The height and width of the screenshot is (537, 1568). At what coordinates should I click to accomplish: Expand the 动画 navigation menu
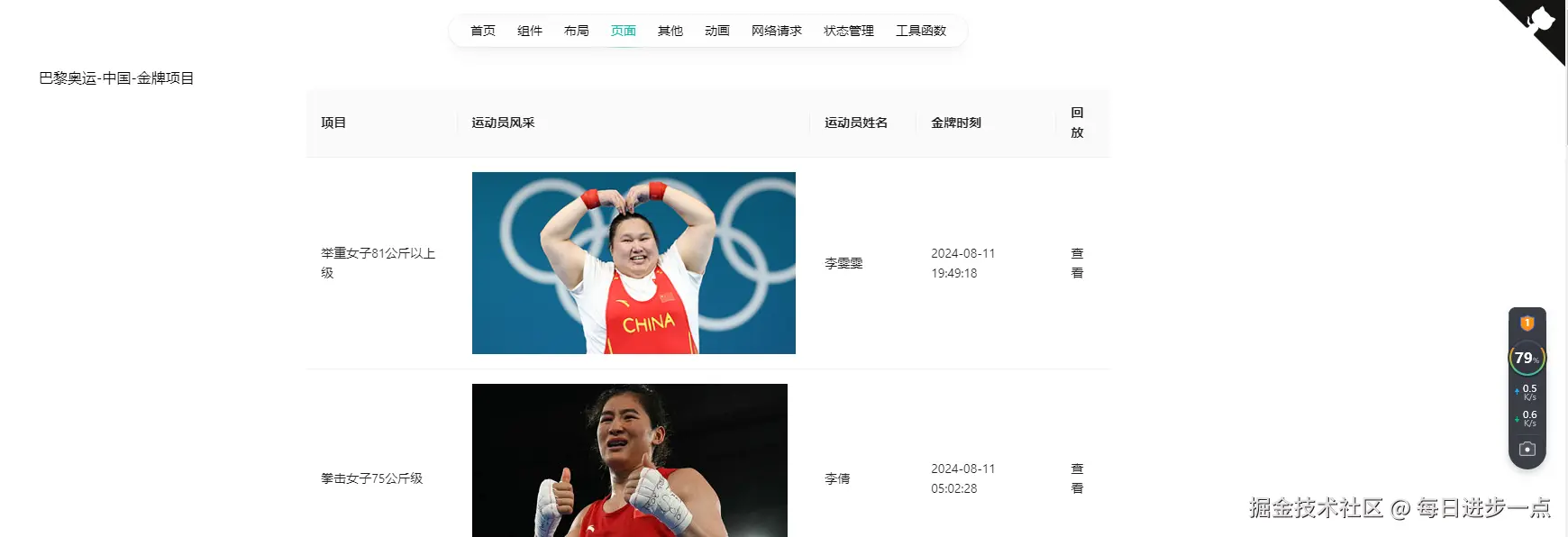717,31
